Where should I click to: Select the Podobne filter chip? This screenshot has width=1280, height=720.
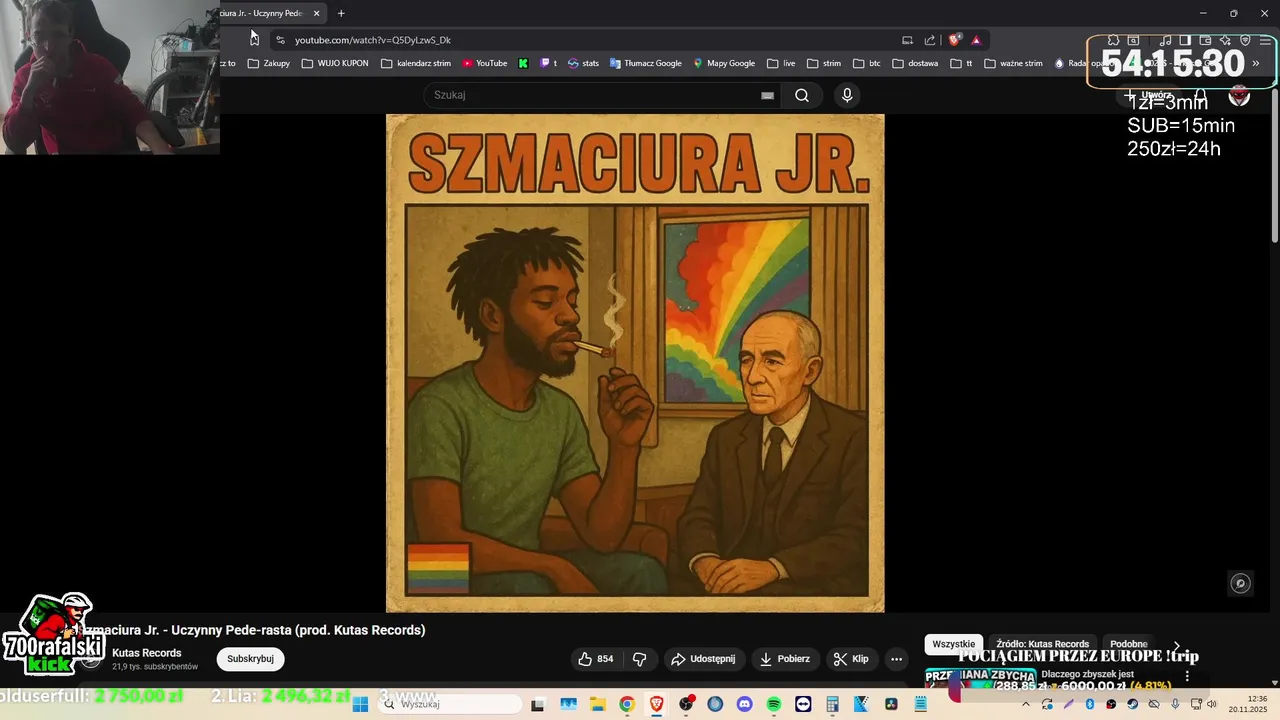tap(1129, 644)
